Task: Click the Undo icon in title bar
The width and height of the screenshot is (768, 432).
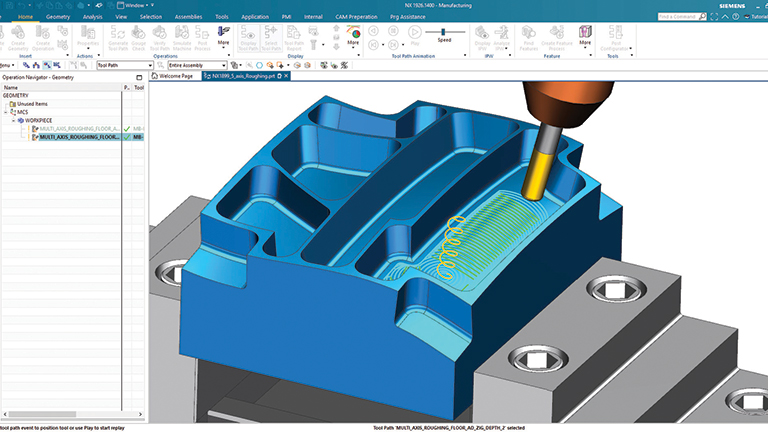Action: [x=22, y=5]
